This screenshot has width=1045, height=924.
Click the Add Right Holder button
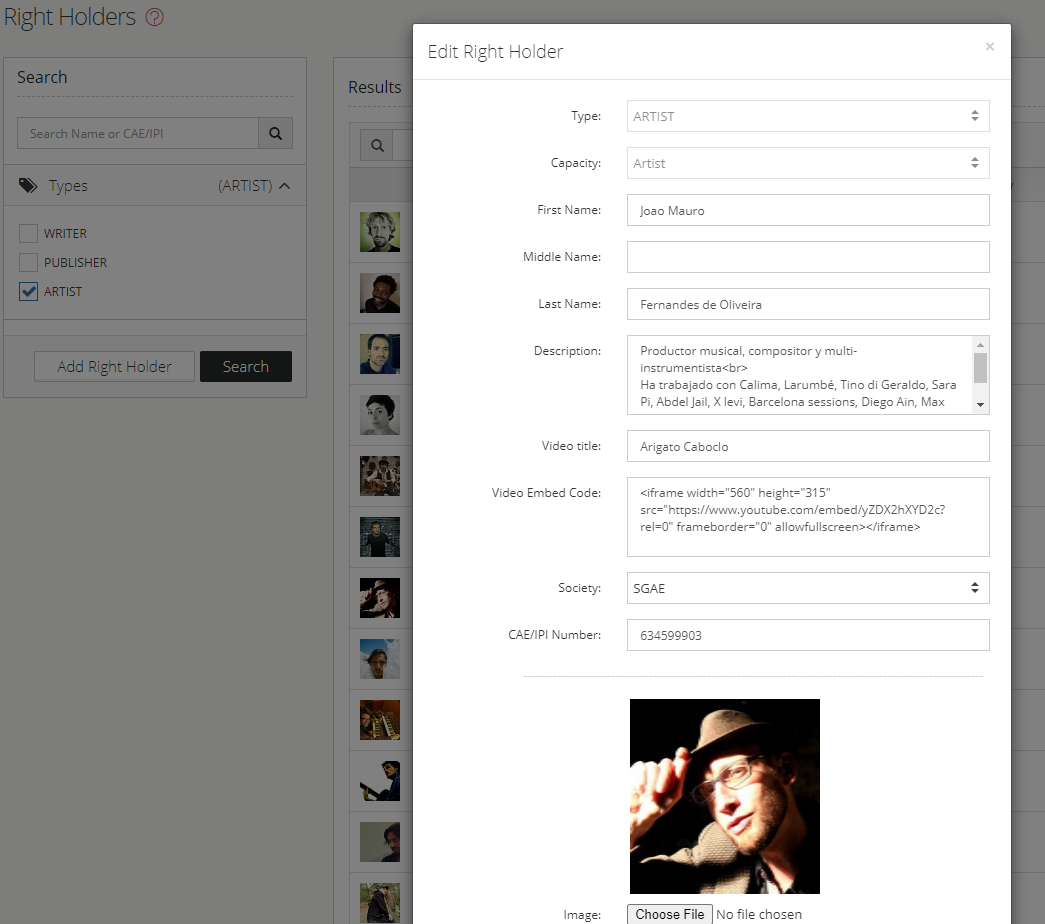click(x=114, y=366)
